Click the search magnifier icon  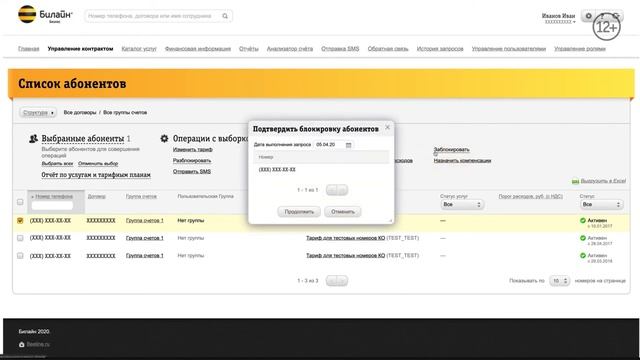coord(225,16)
